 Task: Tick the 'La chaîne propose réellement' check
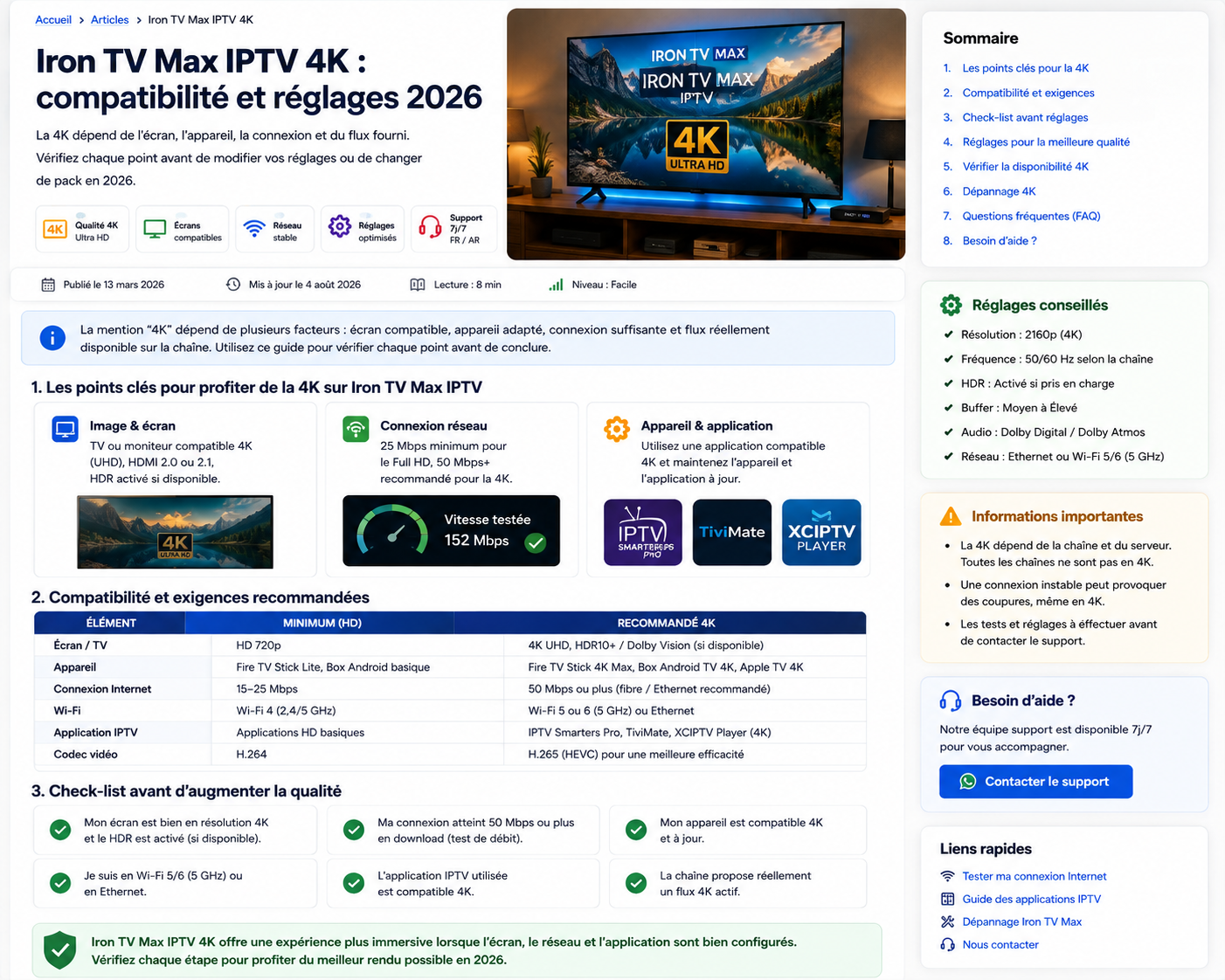click(636, 883)
